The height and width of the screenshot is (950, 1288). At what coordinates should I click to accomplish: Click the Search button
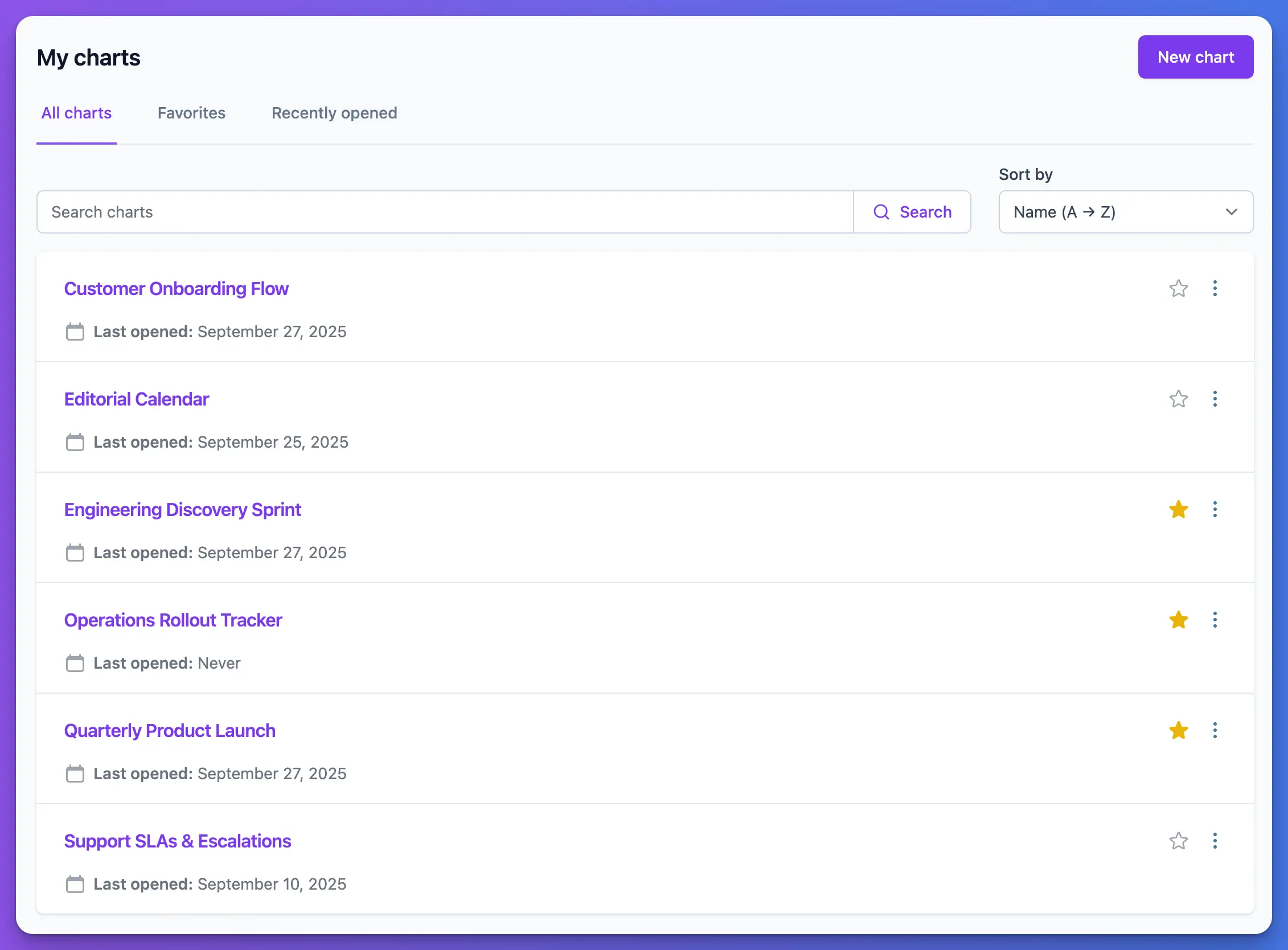tap(912, 212)
